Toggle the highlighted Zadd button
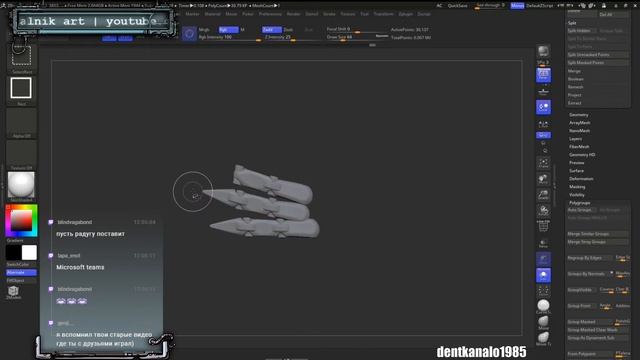The height and width of the screenshot is (360, 640). 271,30
